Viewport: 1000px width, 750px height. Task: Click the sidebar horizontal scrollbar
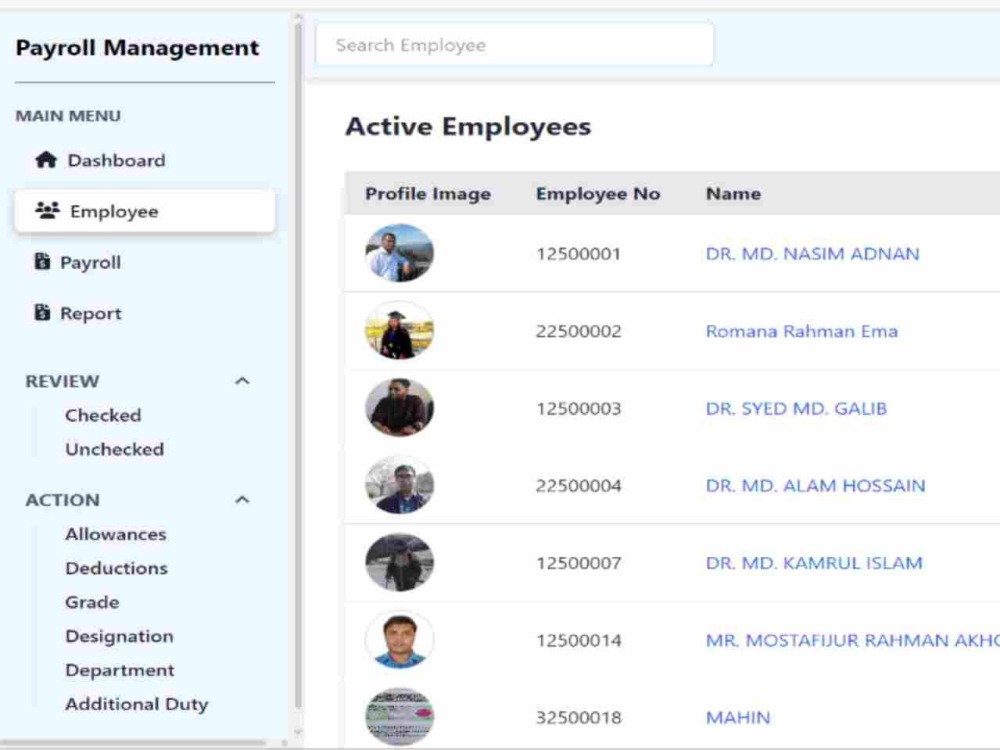pos(134,743)
